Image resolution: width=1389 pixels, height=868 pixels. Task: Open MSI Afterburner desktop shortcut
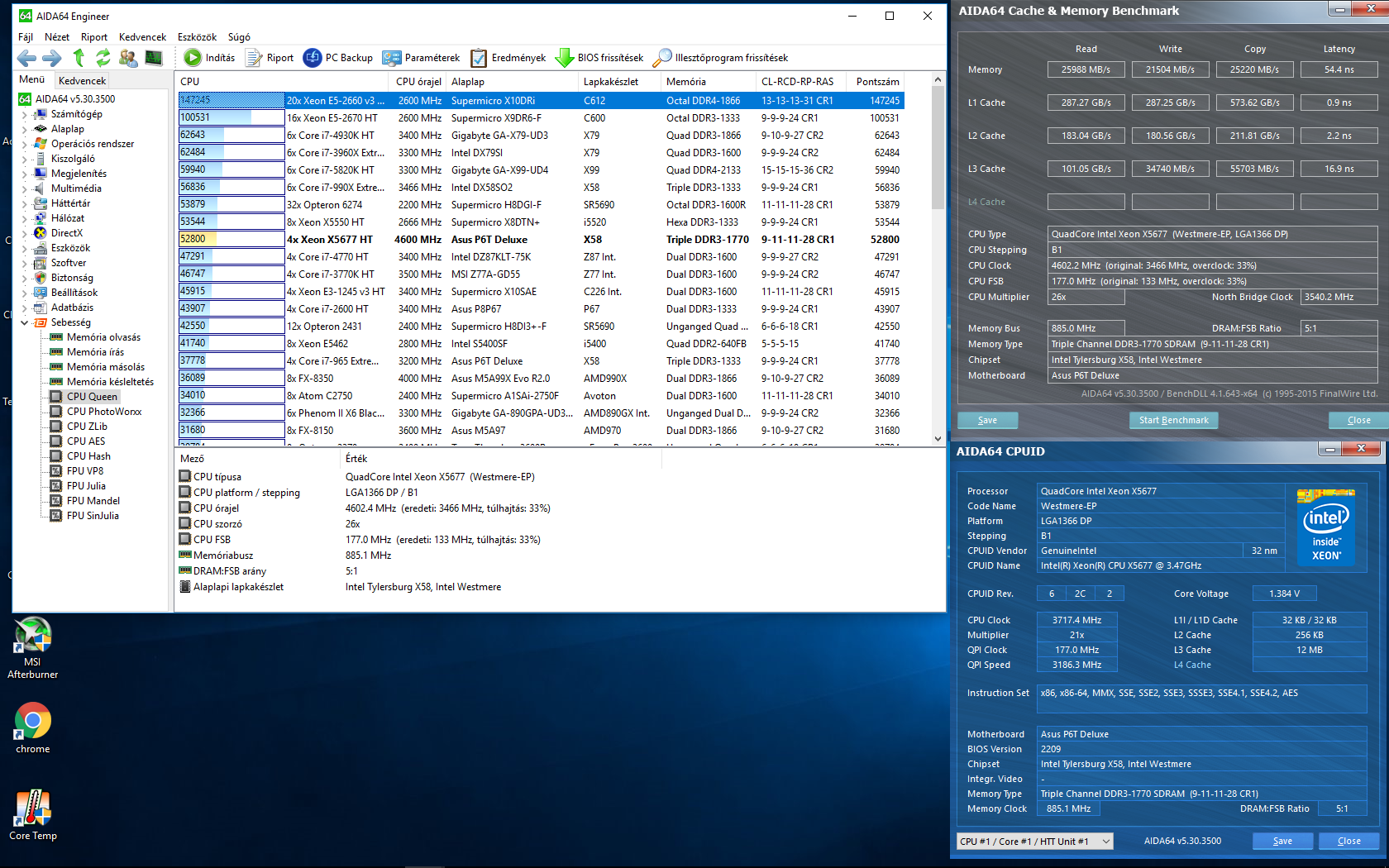[x=32, y=648]
